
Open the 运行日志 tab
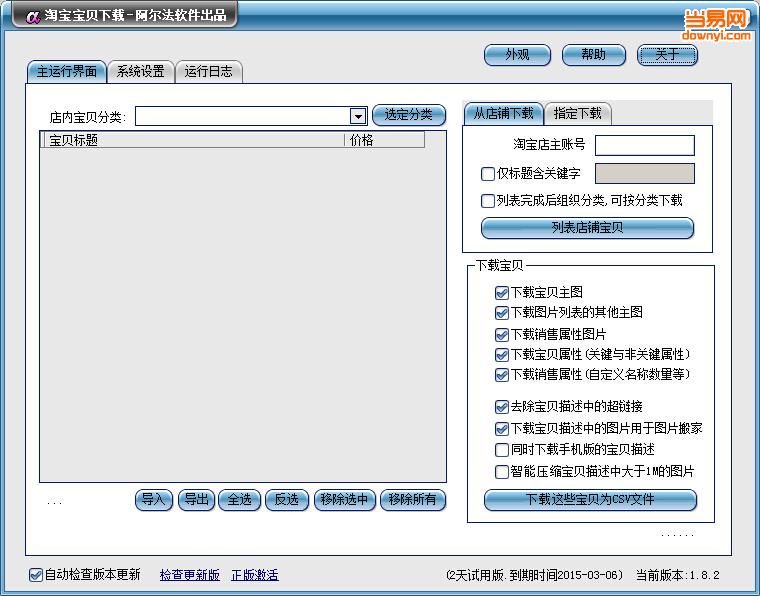[x=209, y=71]
